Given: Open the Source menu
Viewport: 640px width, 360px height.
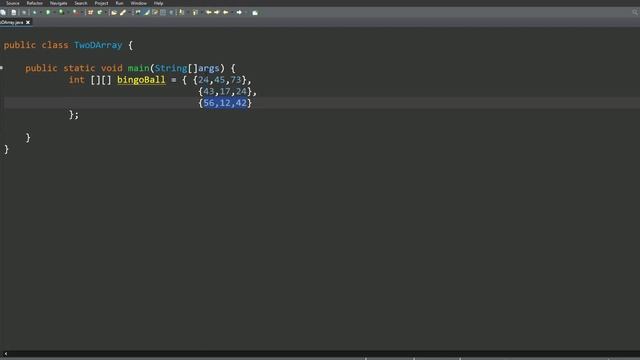Looking at the screenshot, I should coord(13,3).
